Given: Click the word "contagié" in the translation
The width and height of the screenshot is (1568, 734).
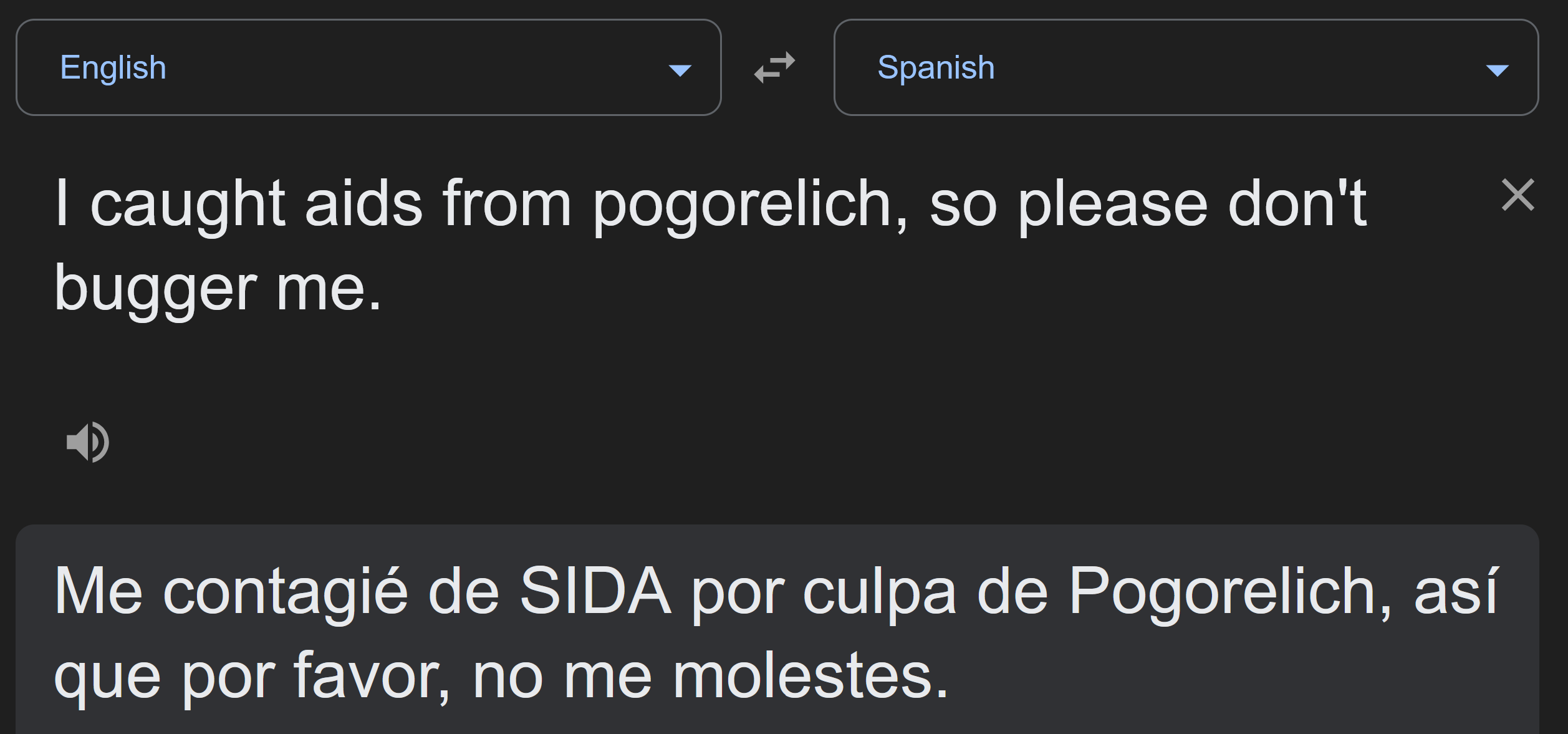Looking at the screenshot, I should pyautogui.click(x=285, y=591).
